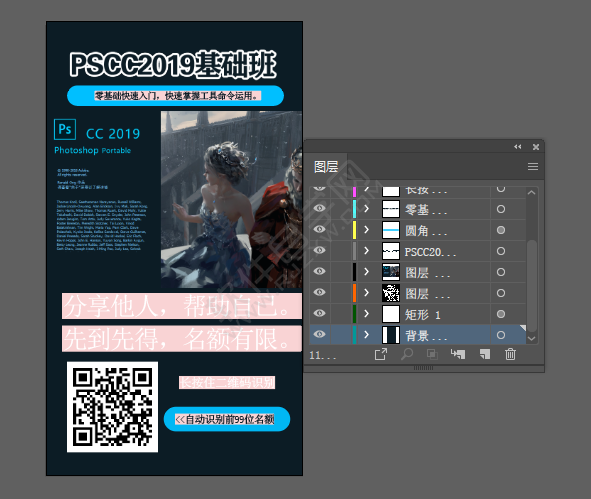
Task: Click the QR code thumbnail of 图层 layer
Action: tap(391, 293)
